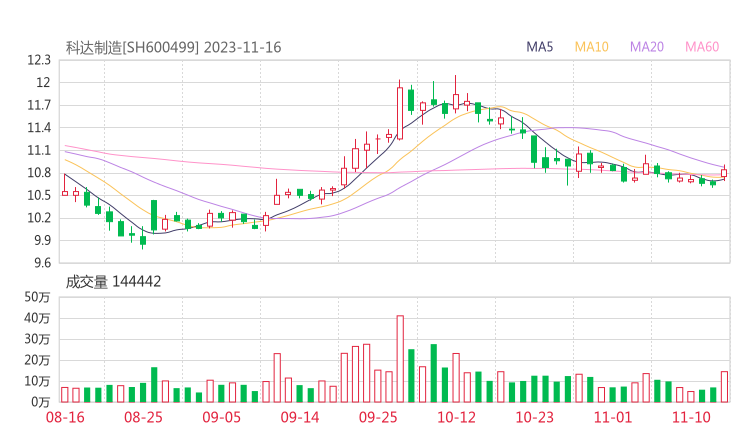
Task: Click the 08-16 date label
Action: coord(65,417)
